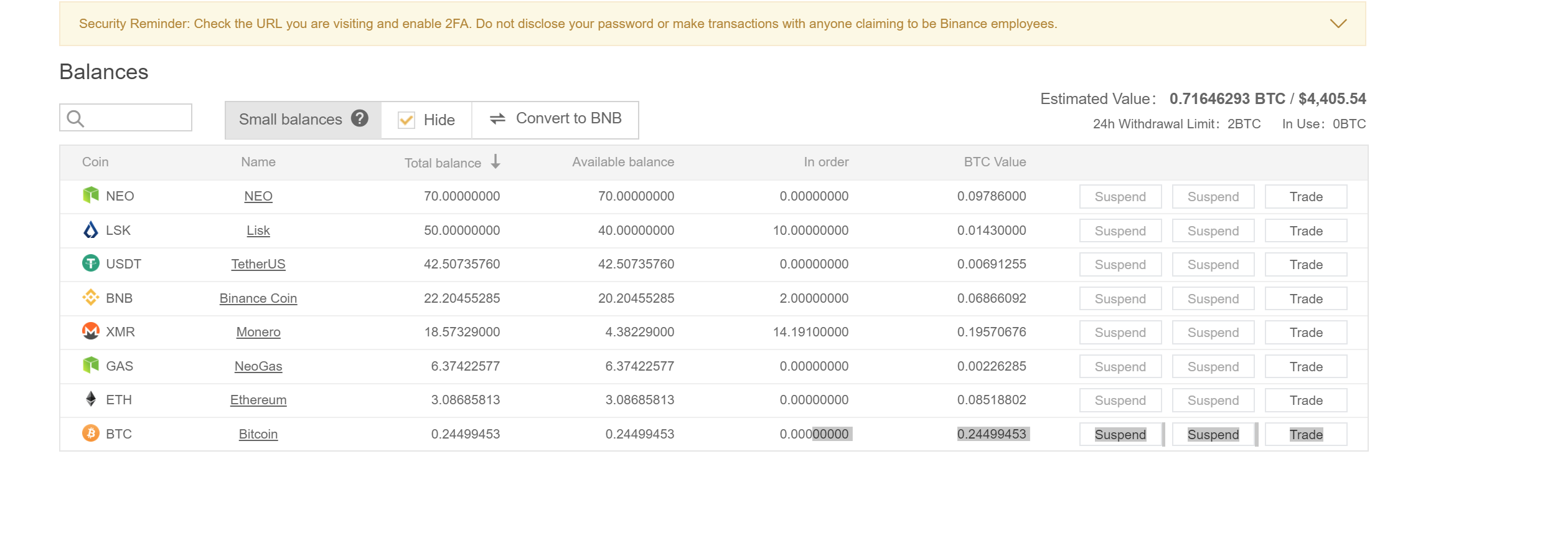Open the Lisk name link
The width and height of the screenshot is (1568, 560).
pos(258,230)
